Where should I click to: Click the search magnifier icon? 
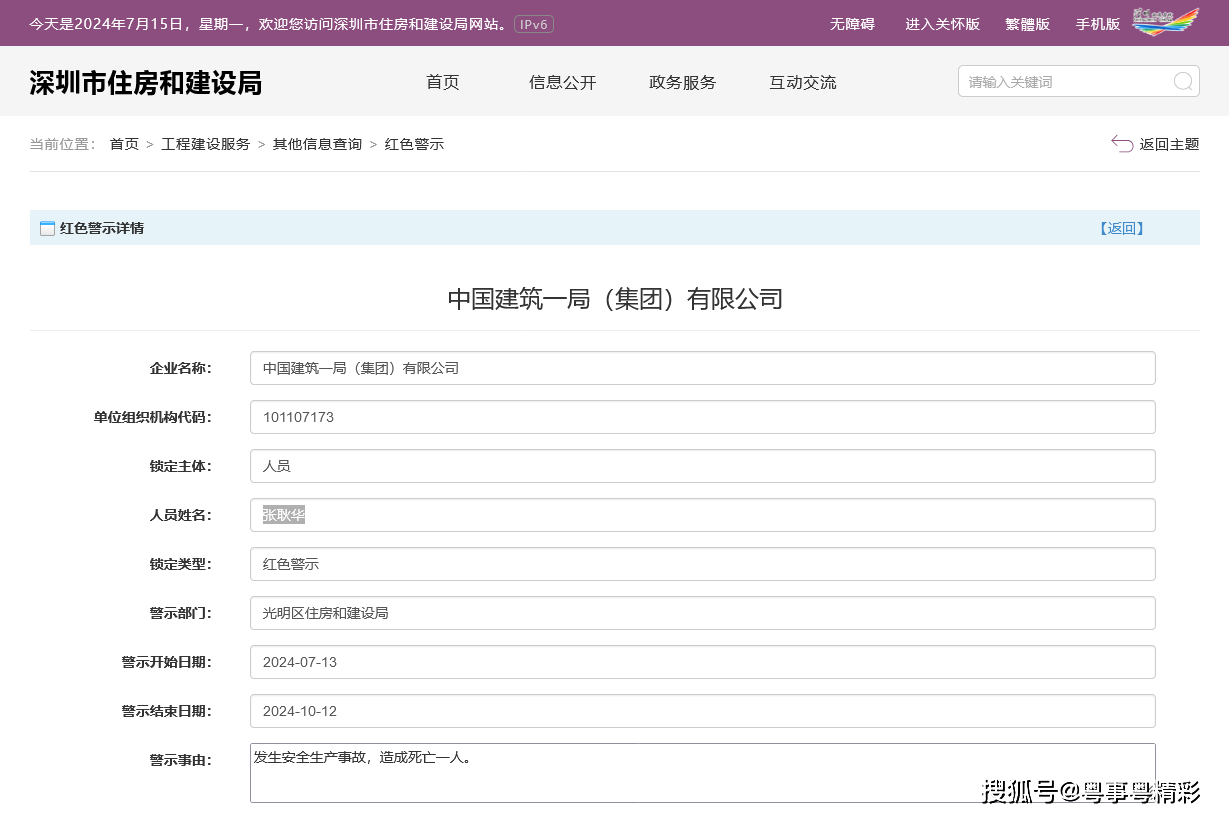tap(1183, 82)
